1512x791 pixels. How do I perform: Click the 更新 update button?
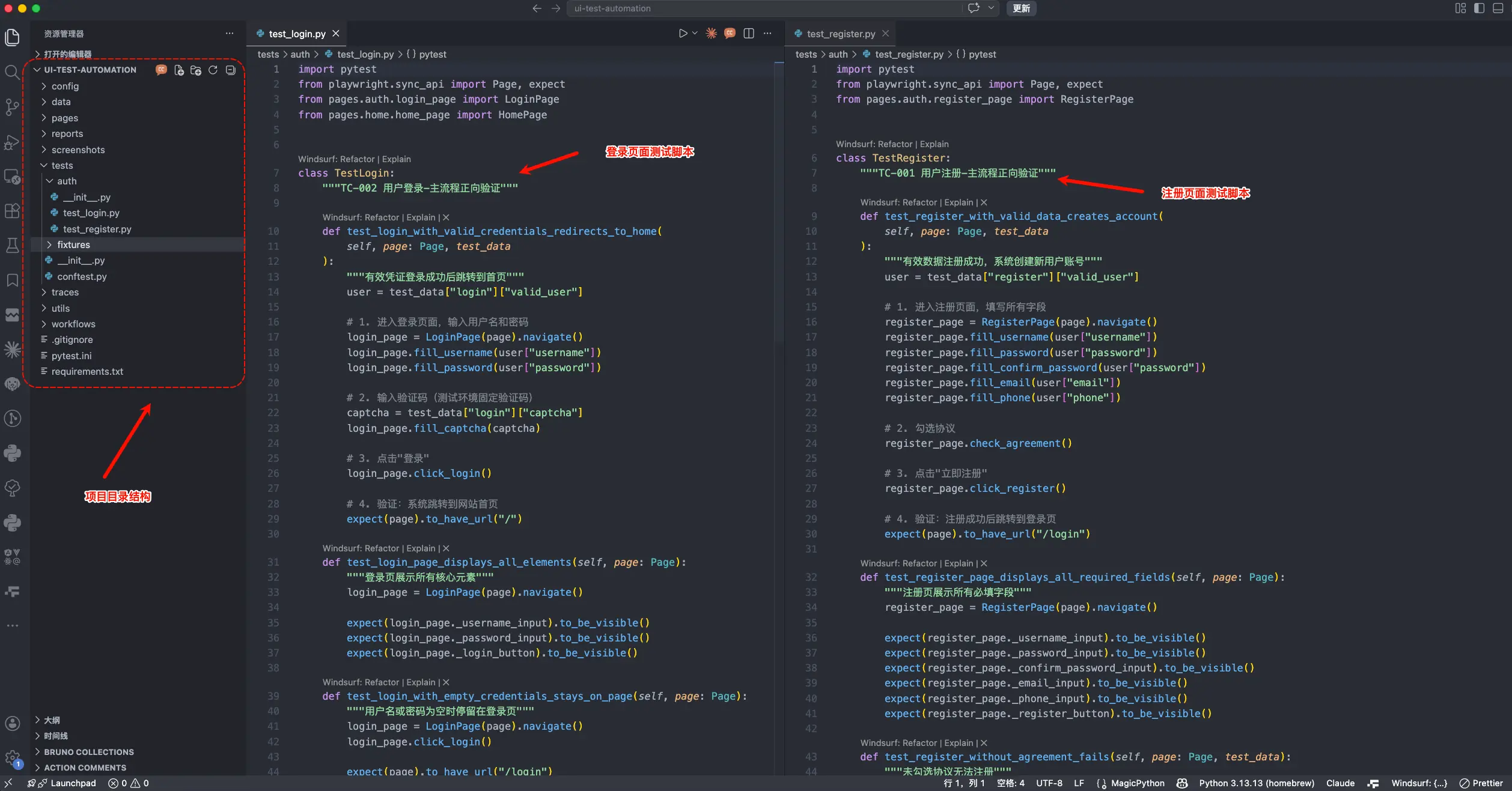pyautogui.click(x=1021, y=8)
